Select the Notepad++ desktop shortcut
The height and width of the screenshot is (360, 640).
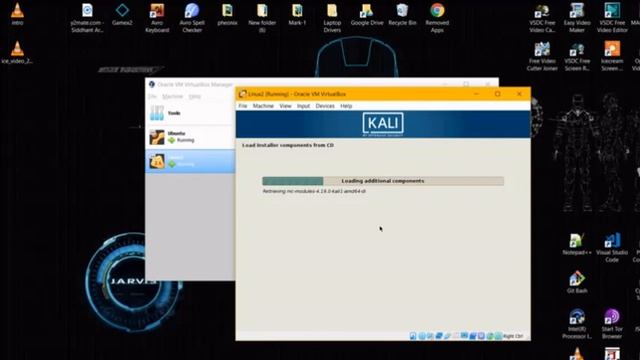577,244
